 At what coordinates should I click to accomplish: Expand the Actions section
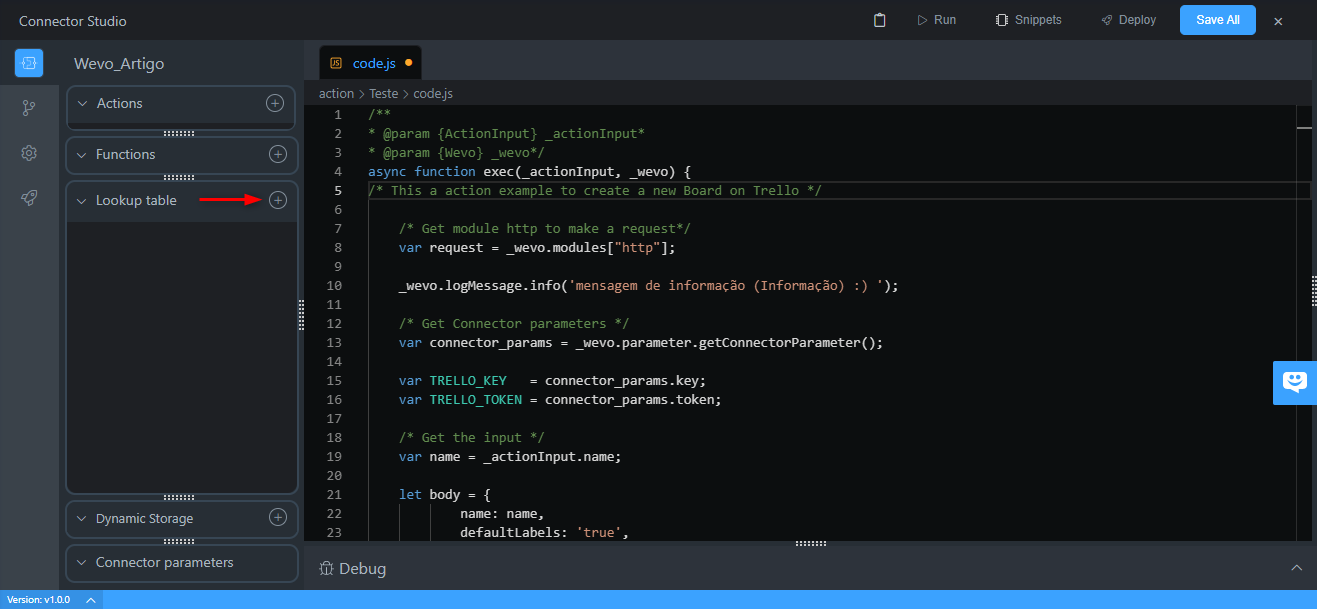pyautogui.click(x=82, y=104)
